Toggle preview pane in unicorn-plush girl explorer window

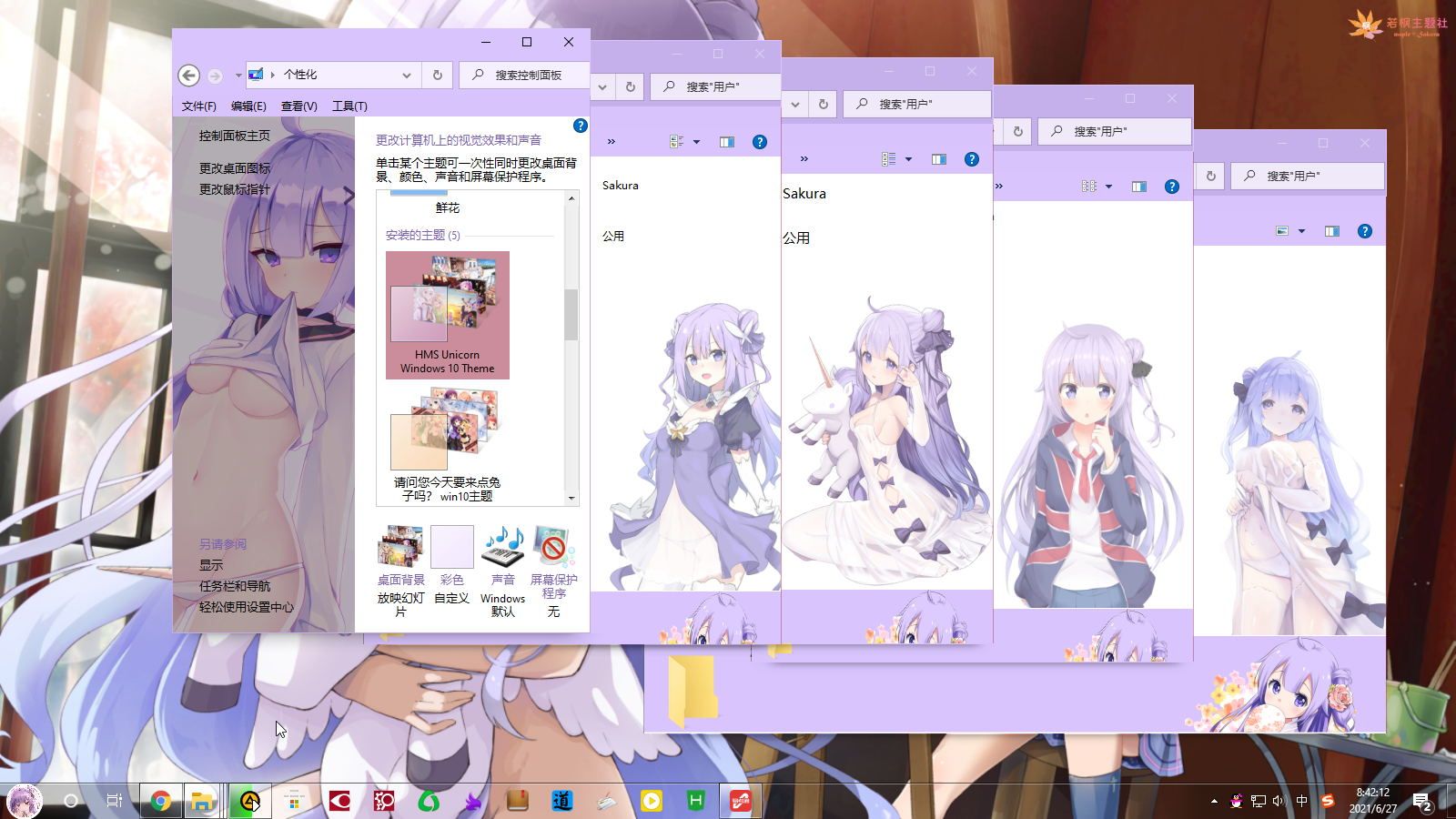click(x=939, y=159)
